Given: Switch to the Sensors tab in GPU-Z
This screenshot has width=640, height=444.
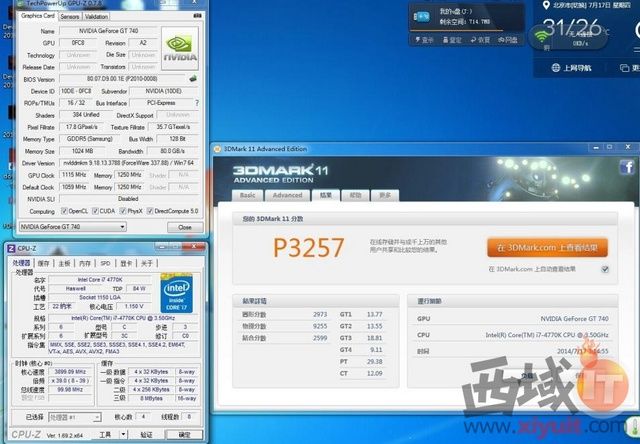Looking at the screenshot, I should 70,16.
